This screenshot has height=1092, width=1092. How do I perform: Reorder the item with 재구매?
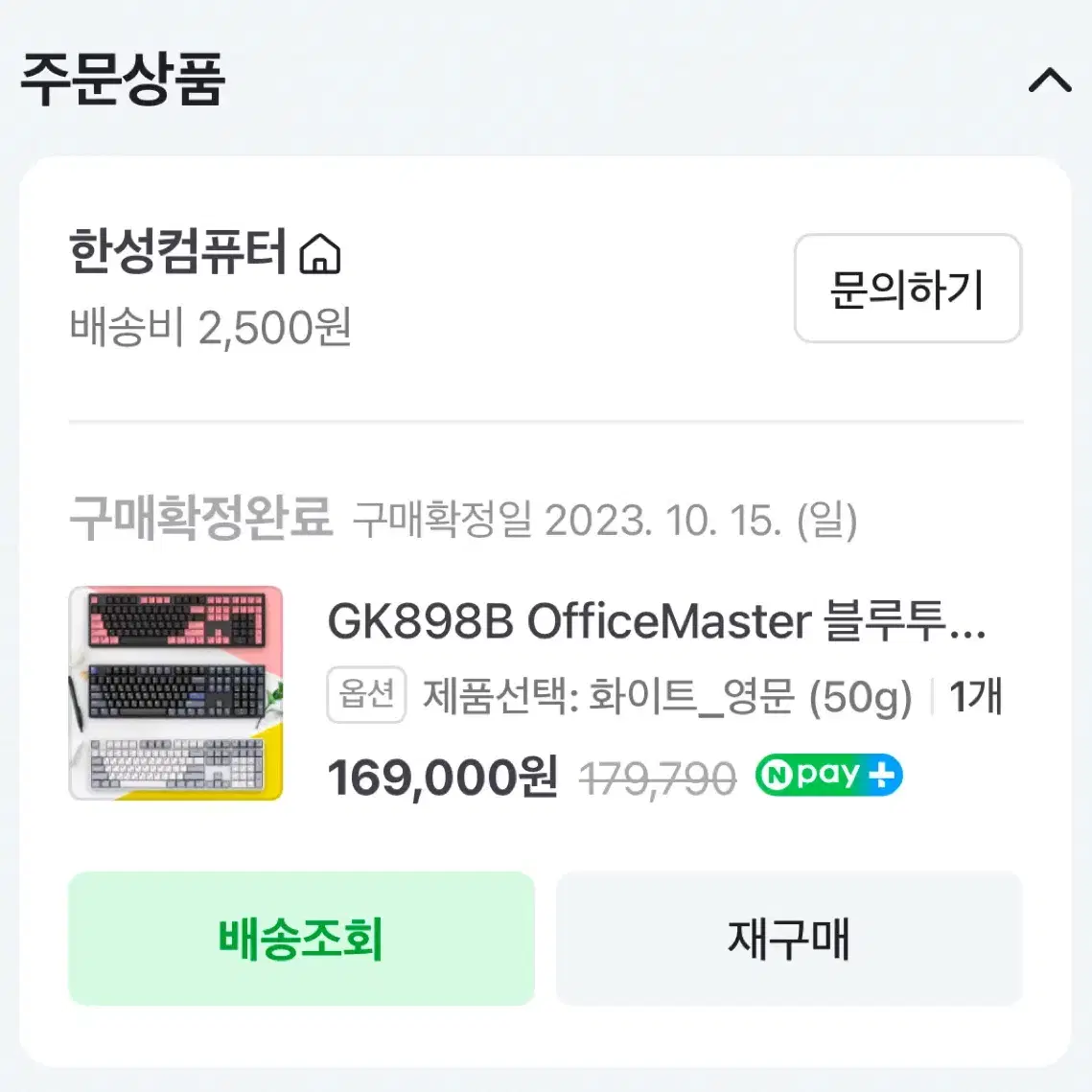point(788,938)
